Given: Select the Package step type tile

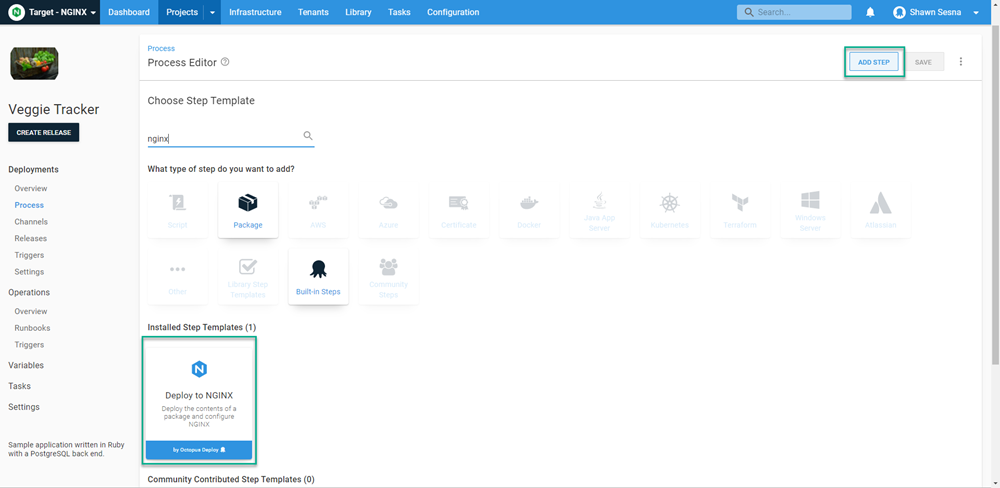Looking at the screenshot, I should pos(247,209).
